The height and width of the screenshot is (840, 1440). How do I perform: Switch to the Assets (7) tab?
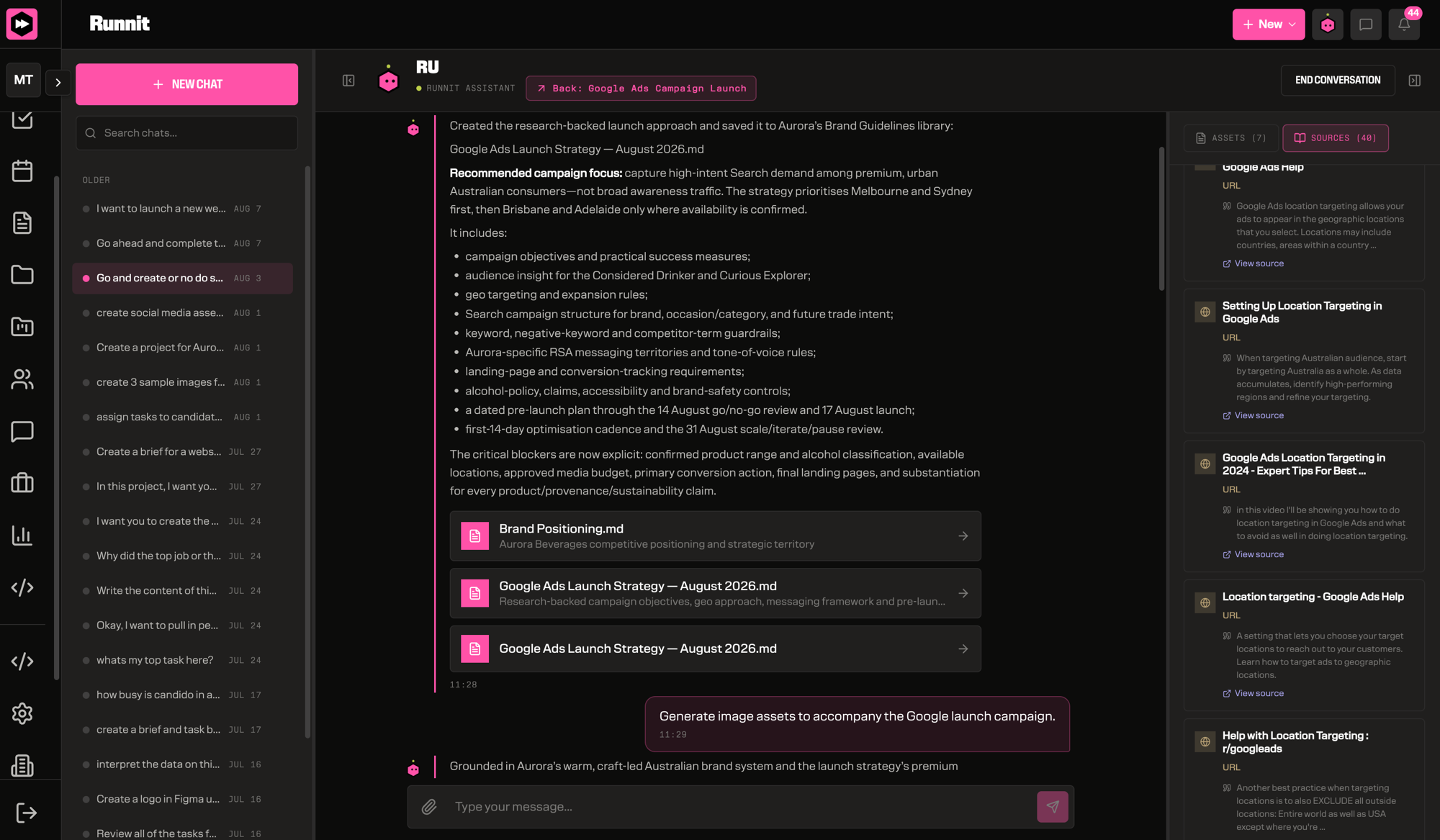[x=1231, y=138]
